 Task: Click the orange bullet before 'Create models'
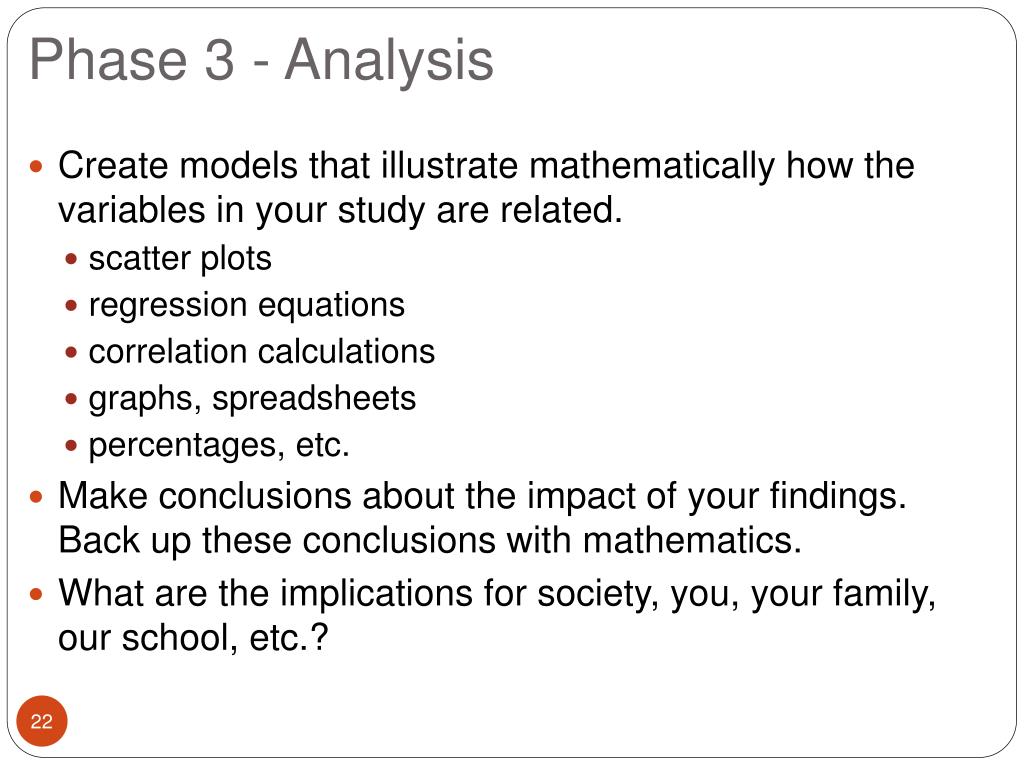pyautogui.click(x=37, y=167)
